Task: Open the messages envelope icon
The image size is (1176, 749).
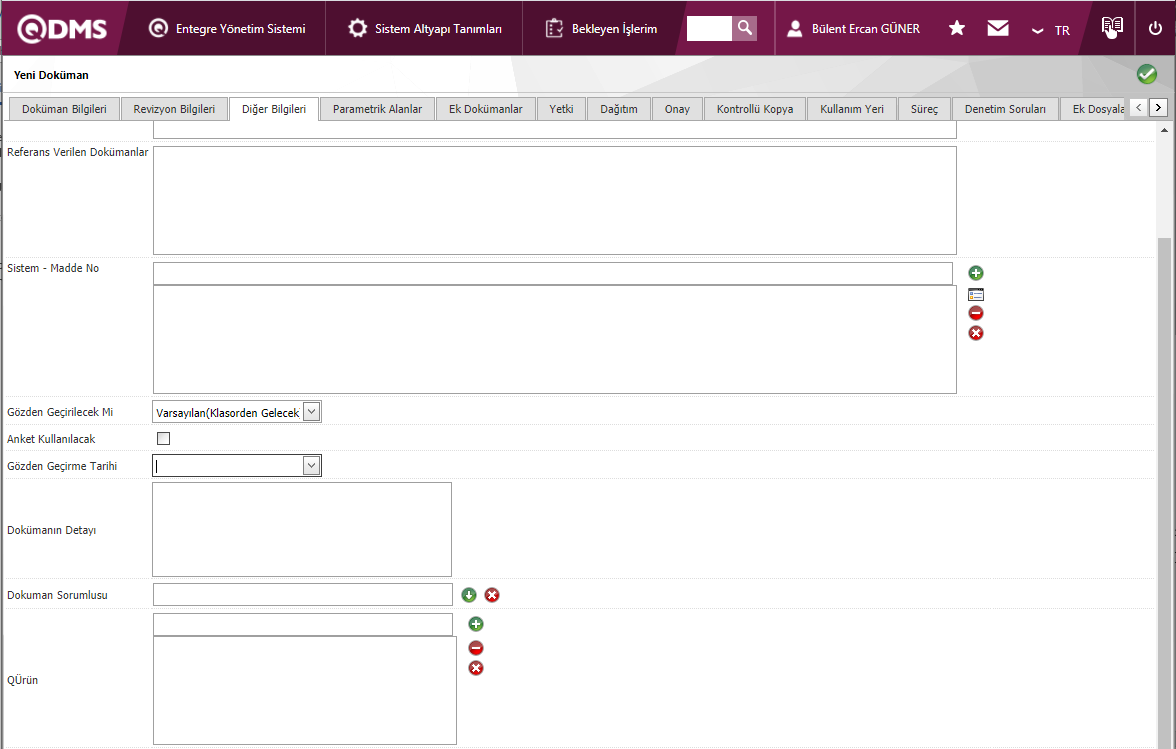Action: click(x=998, y=28)
